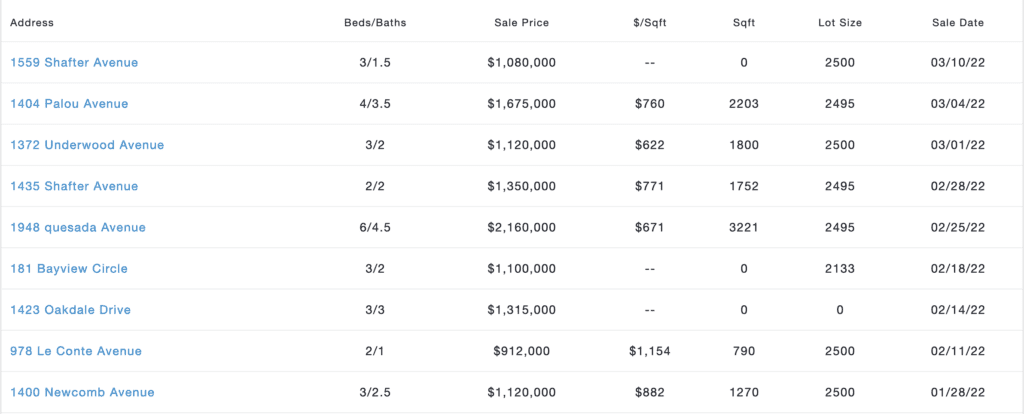
Task: Select the 1948 quesada Avenue link
Action: (x=78, y=227)
